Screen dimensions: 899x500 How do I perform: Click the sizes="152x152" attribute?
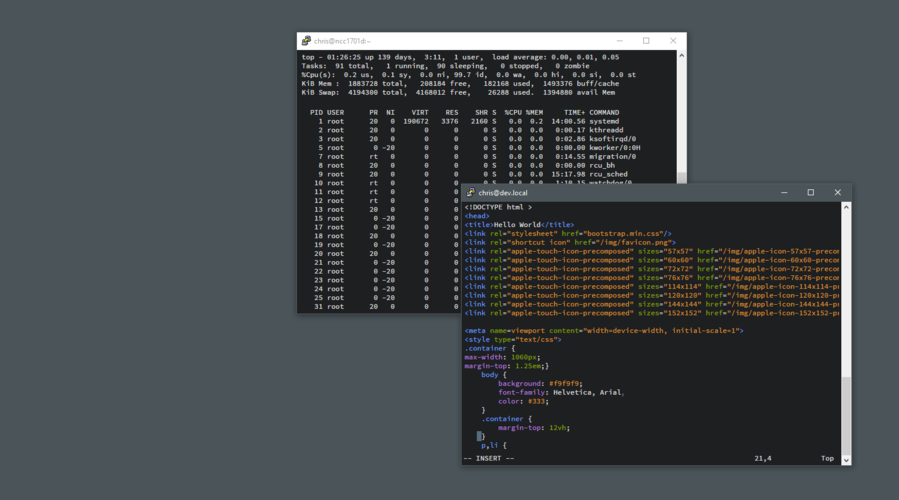(x=670, y=313)
